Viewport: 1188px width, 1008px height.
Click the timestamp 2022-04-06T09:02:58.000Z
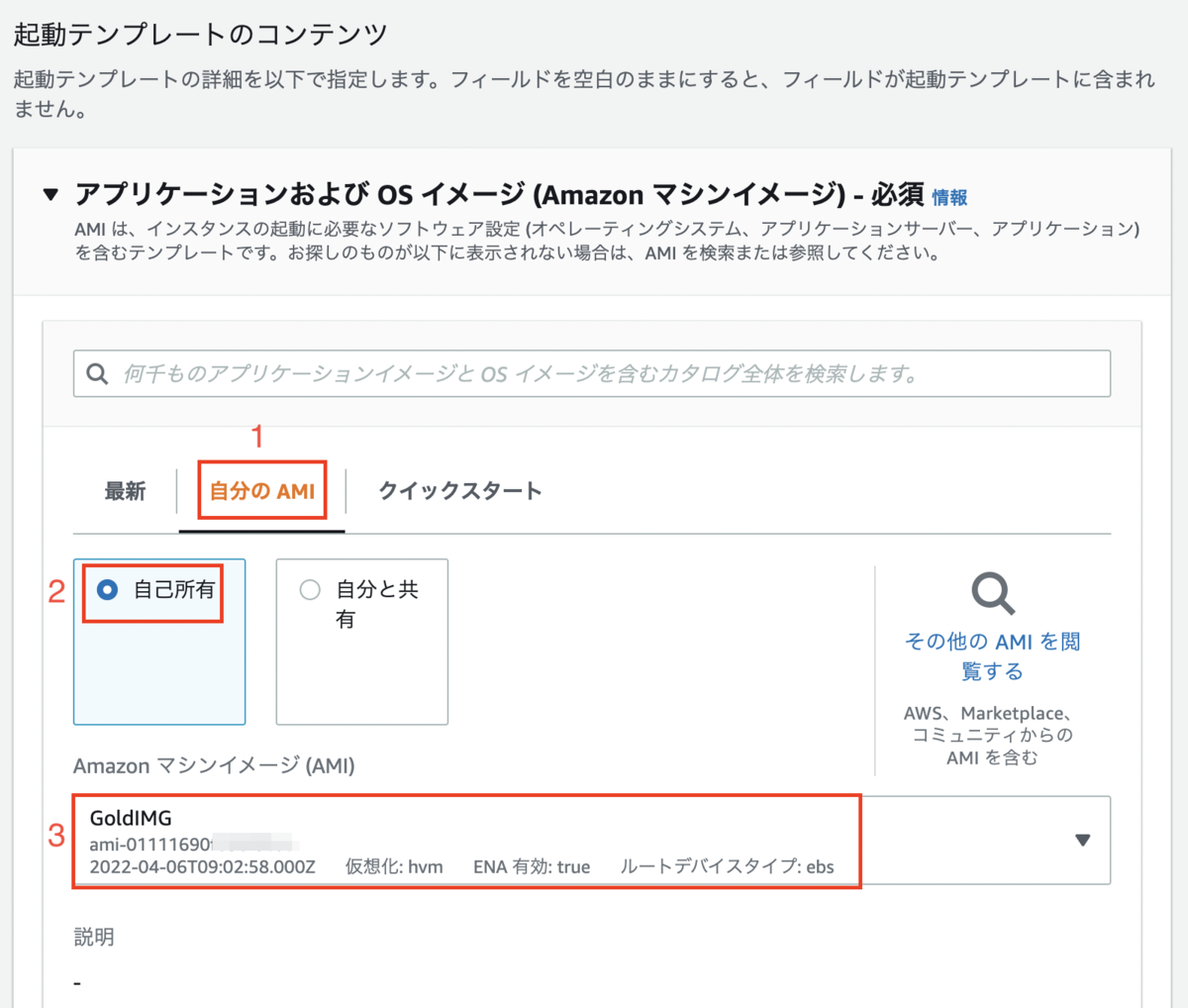pyautogui.click(x=202, y=866)
